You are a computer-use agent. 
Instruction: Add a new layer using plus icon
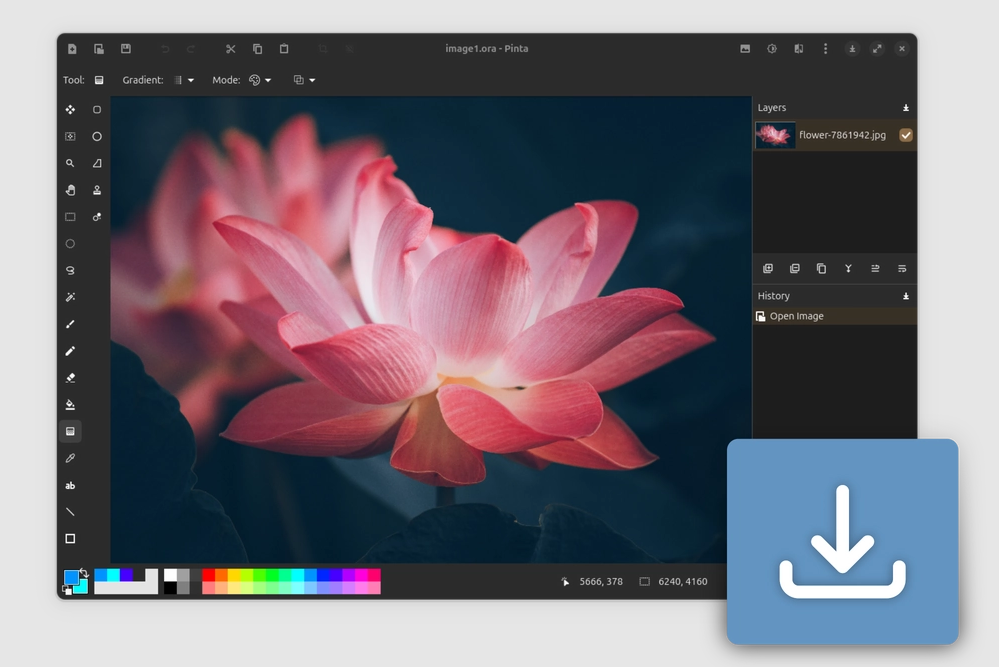click(768, 269)
